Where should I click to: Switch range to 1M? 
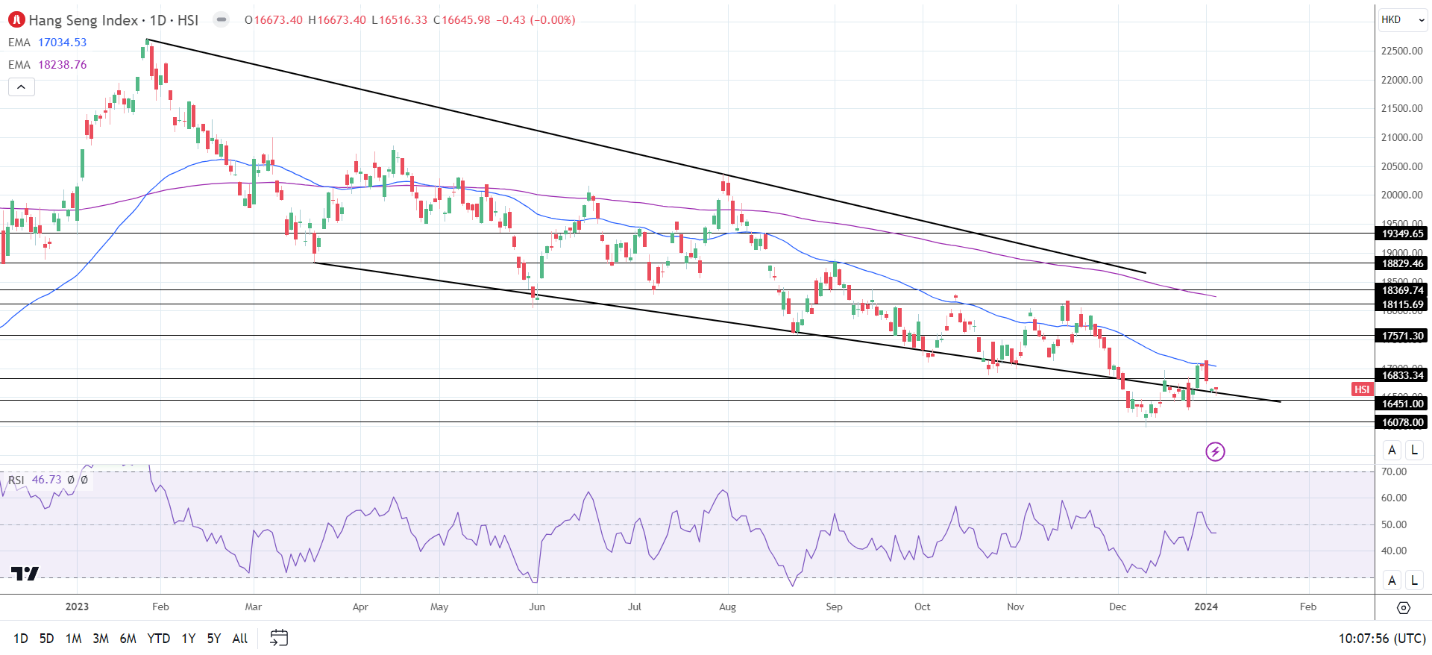pyautogui.click(x=74, y=638)
